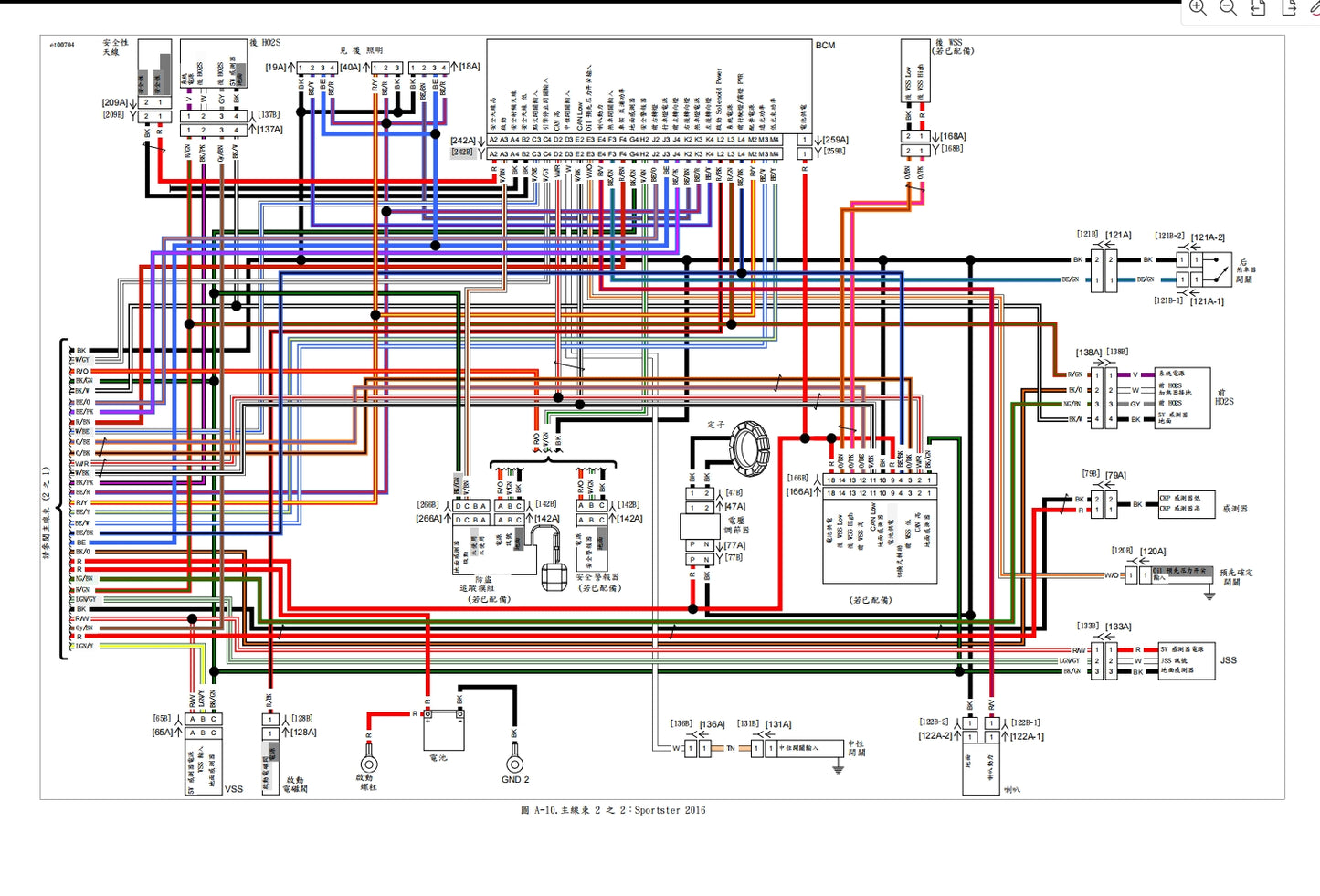Viewport: 1320px width, 896px height.
Task: Click the ct00704 diagram code
Action: click(x=62, y=45)
